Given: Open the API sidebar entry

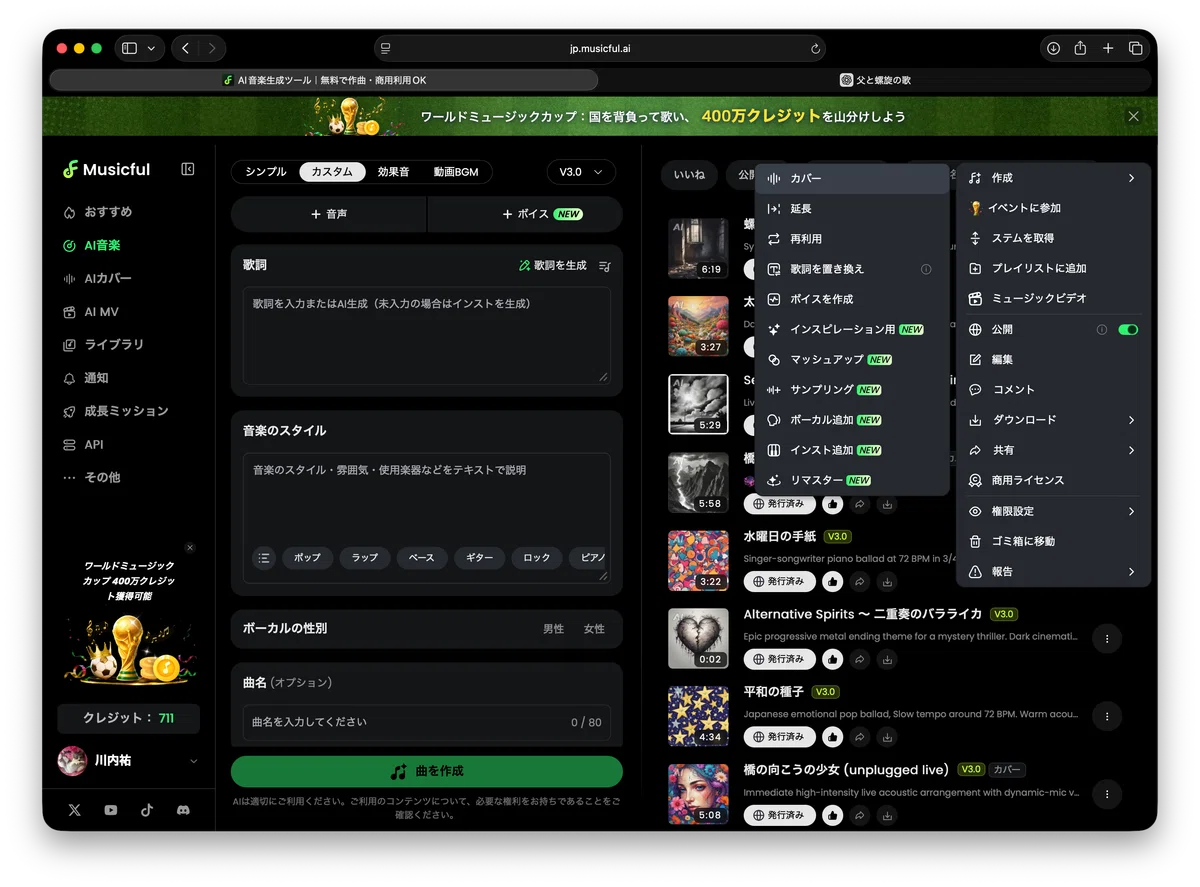Looking at the screenshot, I should point(93,445).
